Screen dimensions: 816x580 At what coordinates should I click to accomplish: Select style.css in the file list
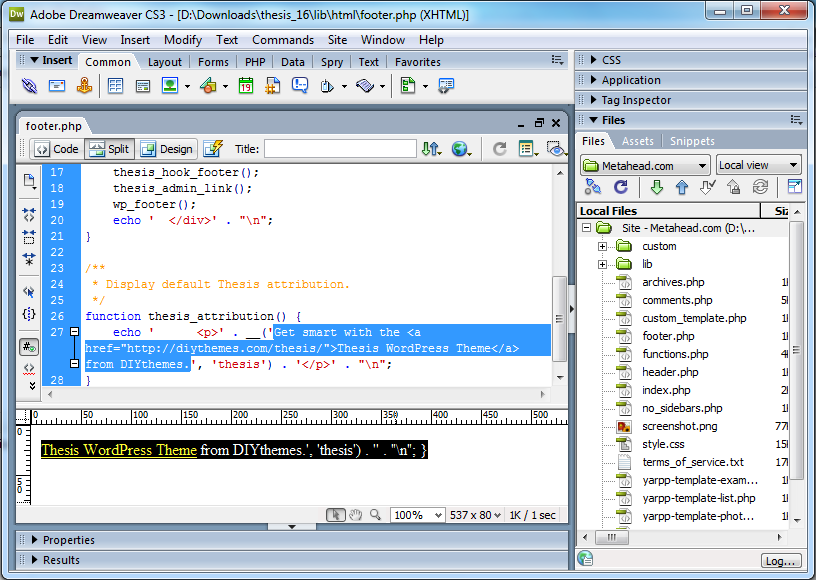[x=663, y=444]
